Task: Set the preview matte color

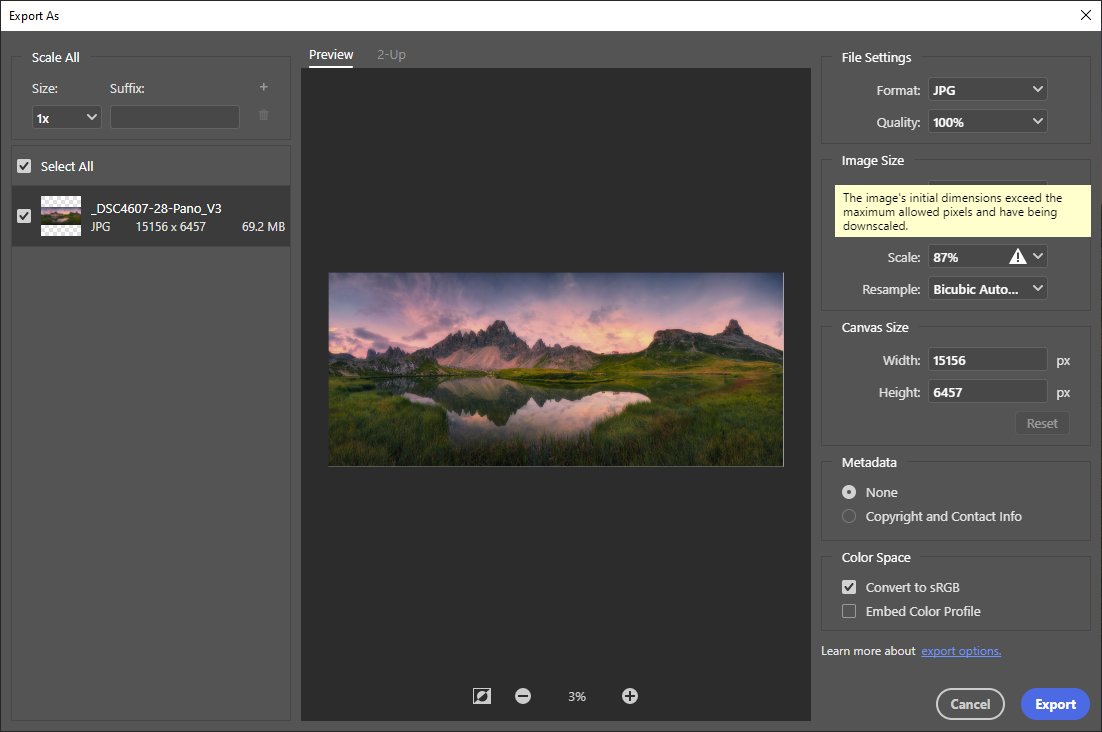Action: pos(481,695)
